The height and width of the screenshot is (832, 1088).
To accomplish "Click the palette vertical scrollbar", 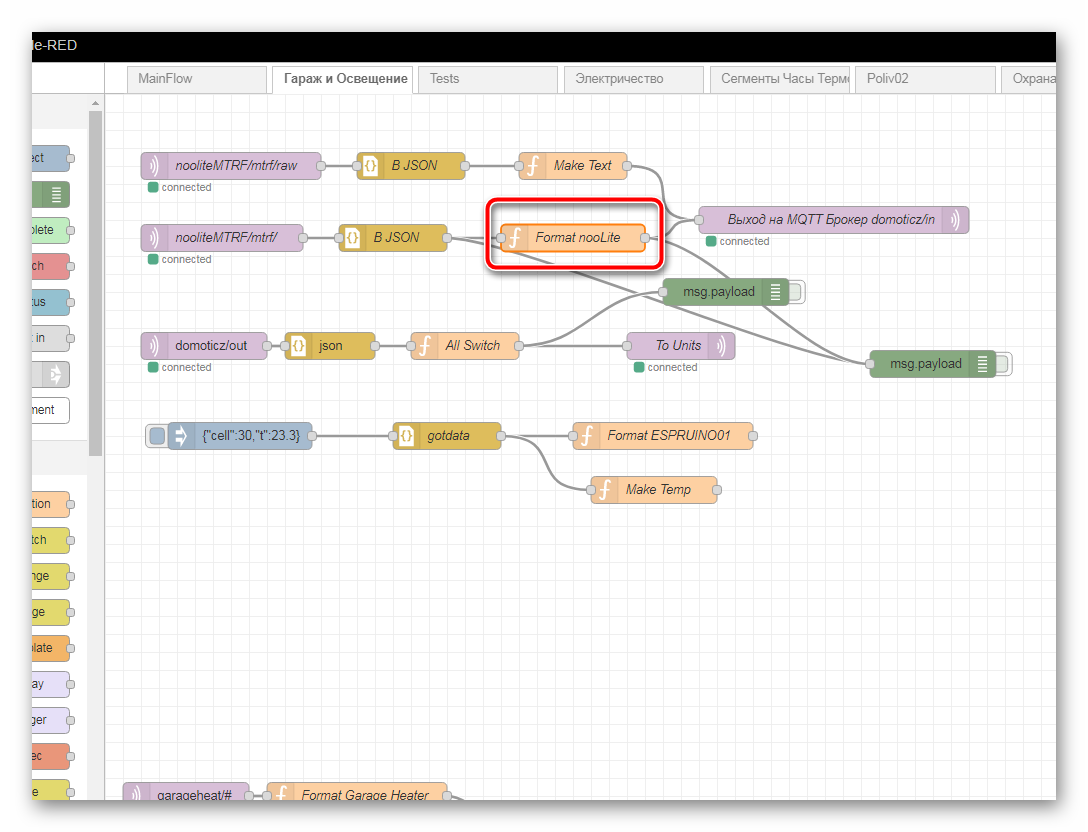I will click(96, 280).
